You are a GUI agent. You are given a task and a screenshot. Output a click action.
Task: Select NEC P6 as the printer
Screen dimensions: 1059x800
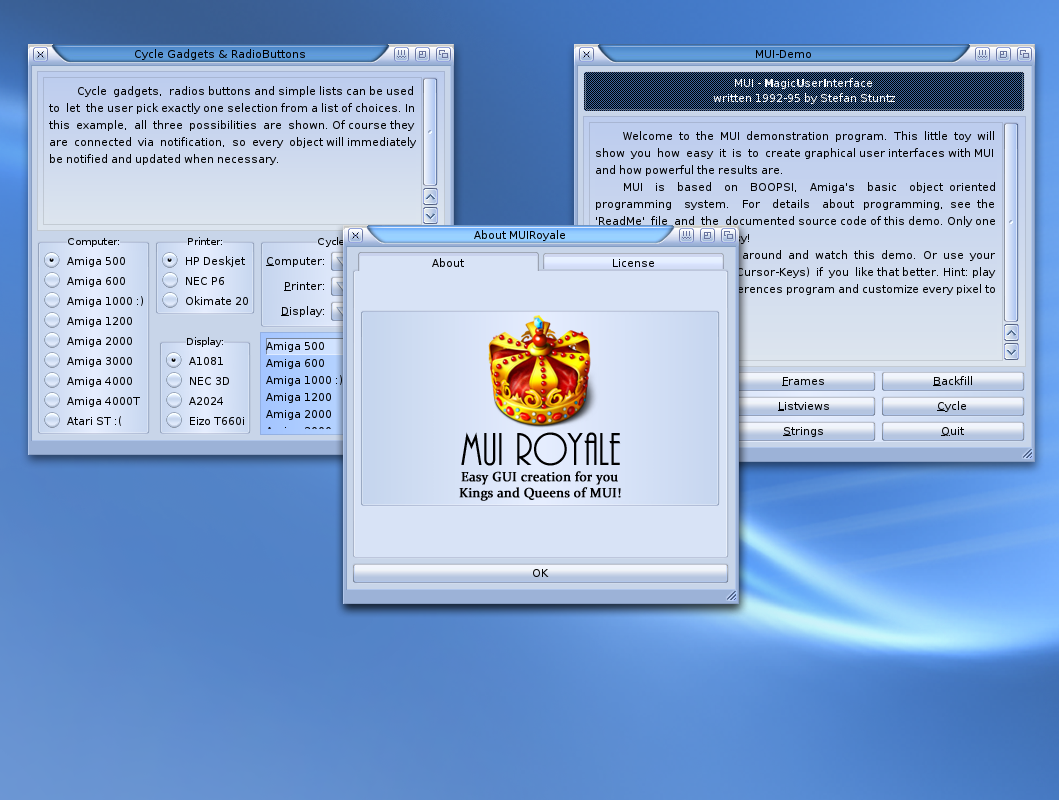170,281
